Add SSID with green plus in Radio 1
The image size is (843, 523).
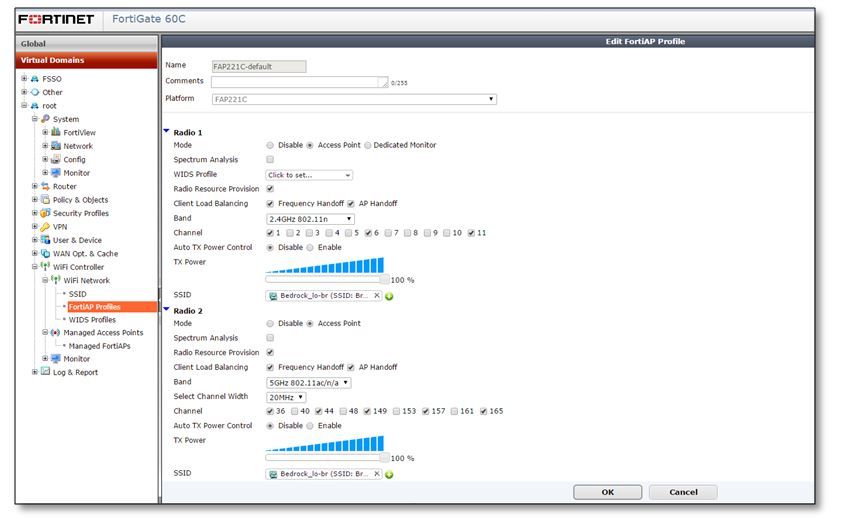coord(389,296)
